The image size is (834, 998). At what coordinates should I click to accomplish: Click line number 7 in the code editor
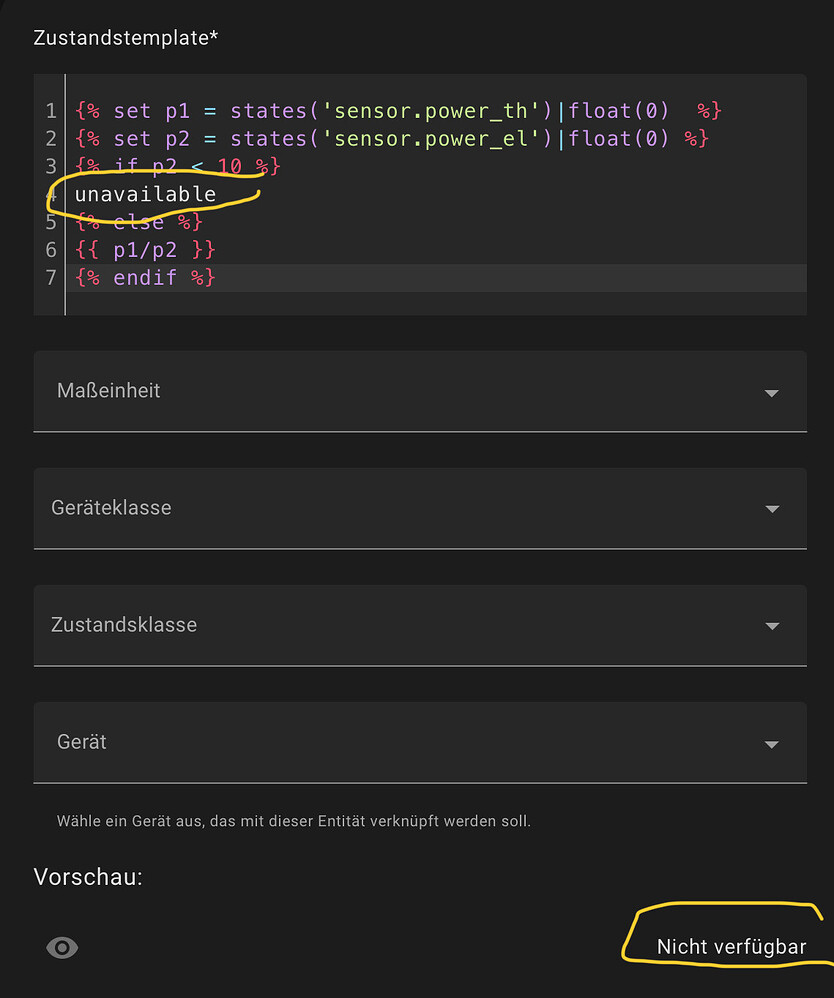point(50,277)
